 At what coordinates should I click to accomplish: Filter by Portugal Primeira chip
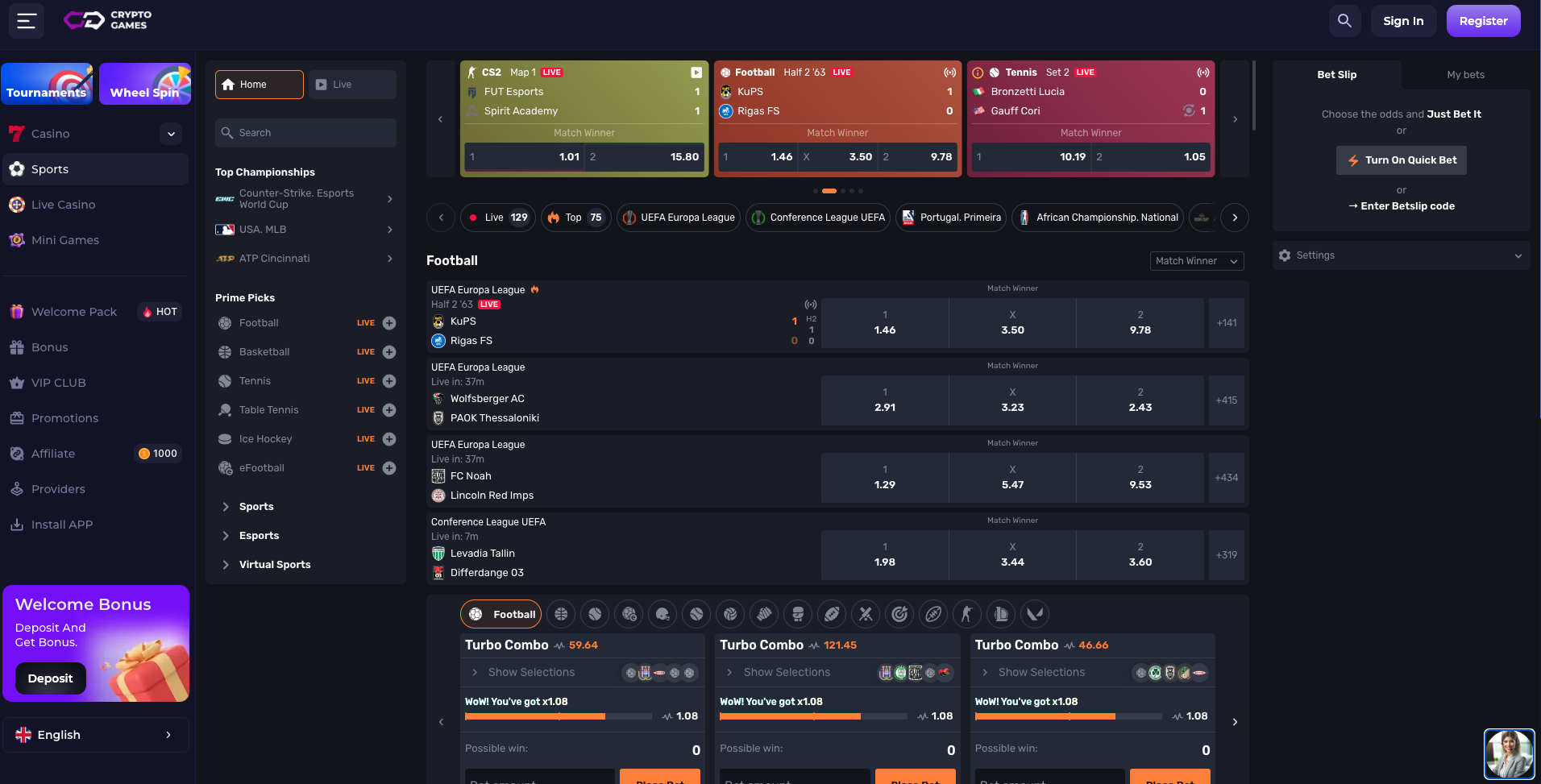click(x=951, y=218)
